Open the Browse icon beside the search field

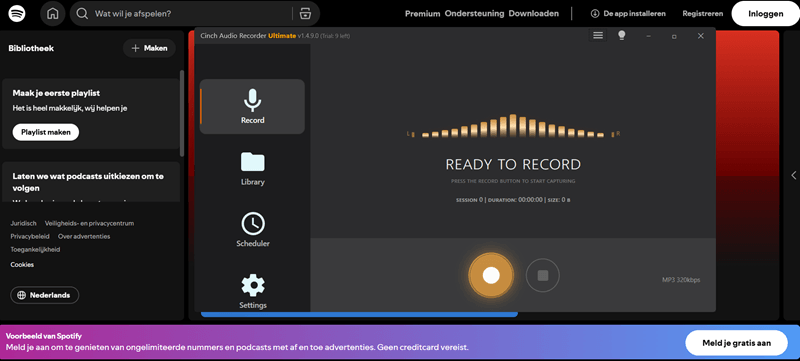[x=305, y=14]
